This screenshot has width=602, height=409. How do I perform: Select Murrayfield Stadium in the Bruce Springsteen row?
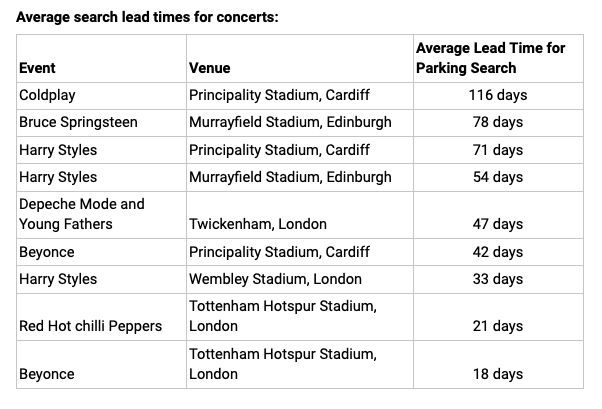tap(290, 122)
